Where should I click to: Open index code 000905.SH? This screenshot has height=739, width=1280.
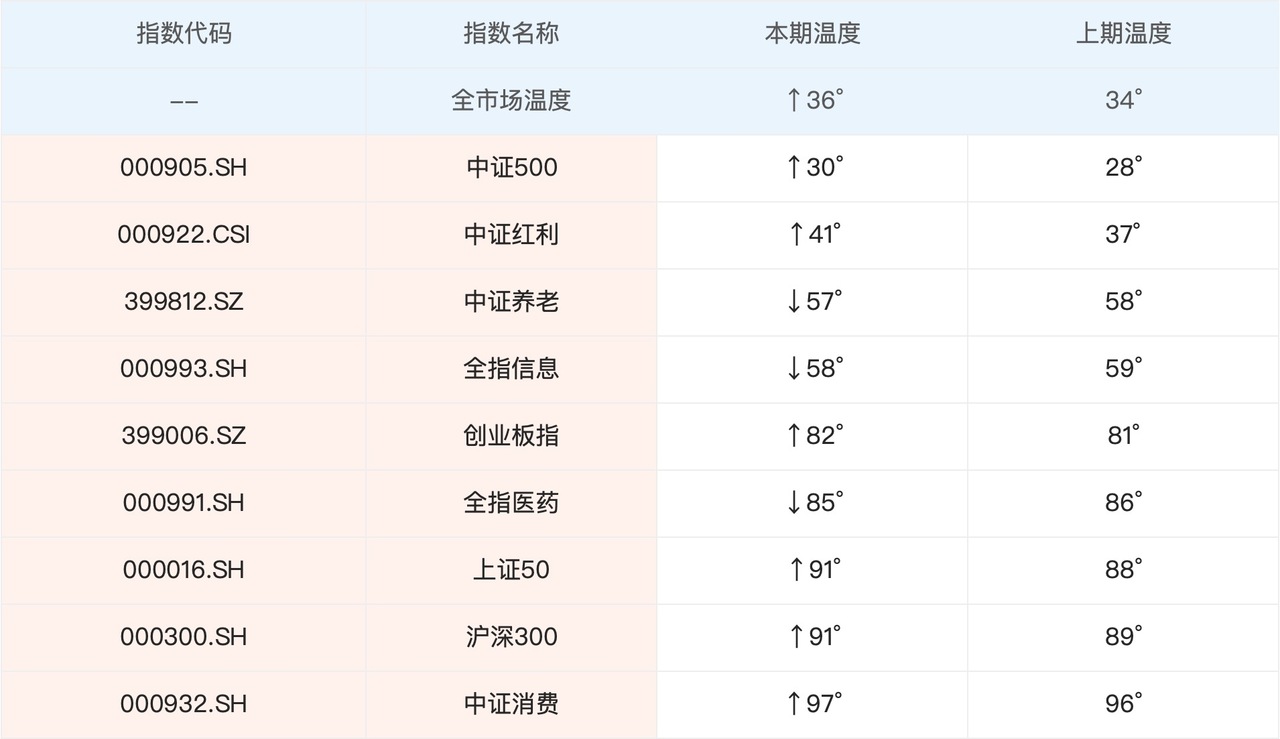coord(183,167)
